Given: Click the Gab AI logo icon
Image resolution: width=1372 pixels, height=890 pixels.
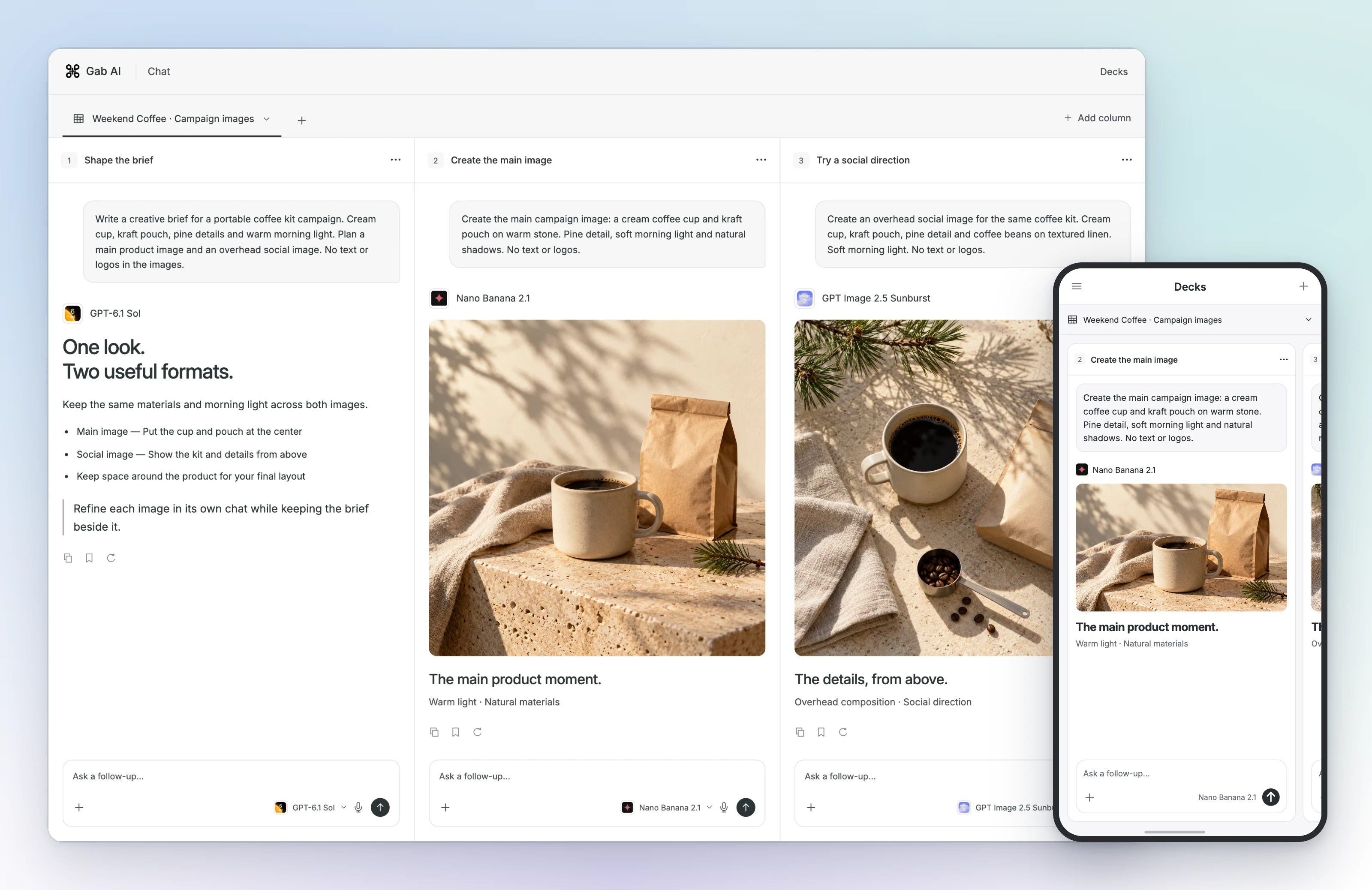Looking at the screenshot, I should point(72,71).
